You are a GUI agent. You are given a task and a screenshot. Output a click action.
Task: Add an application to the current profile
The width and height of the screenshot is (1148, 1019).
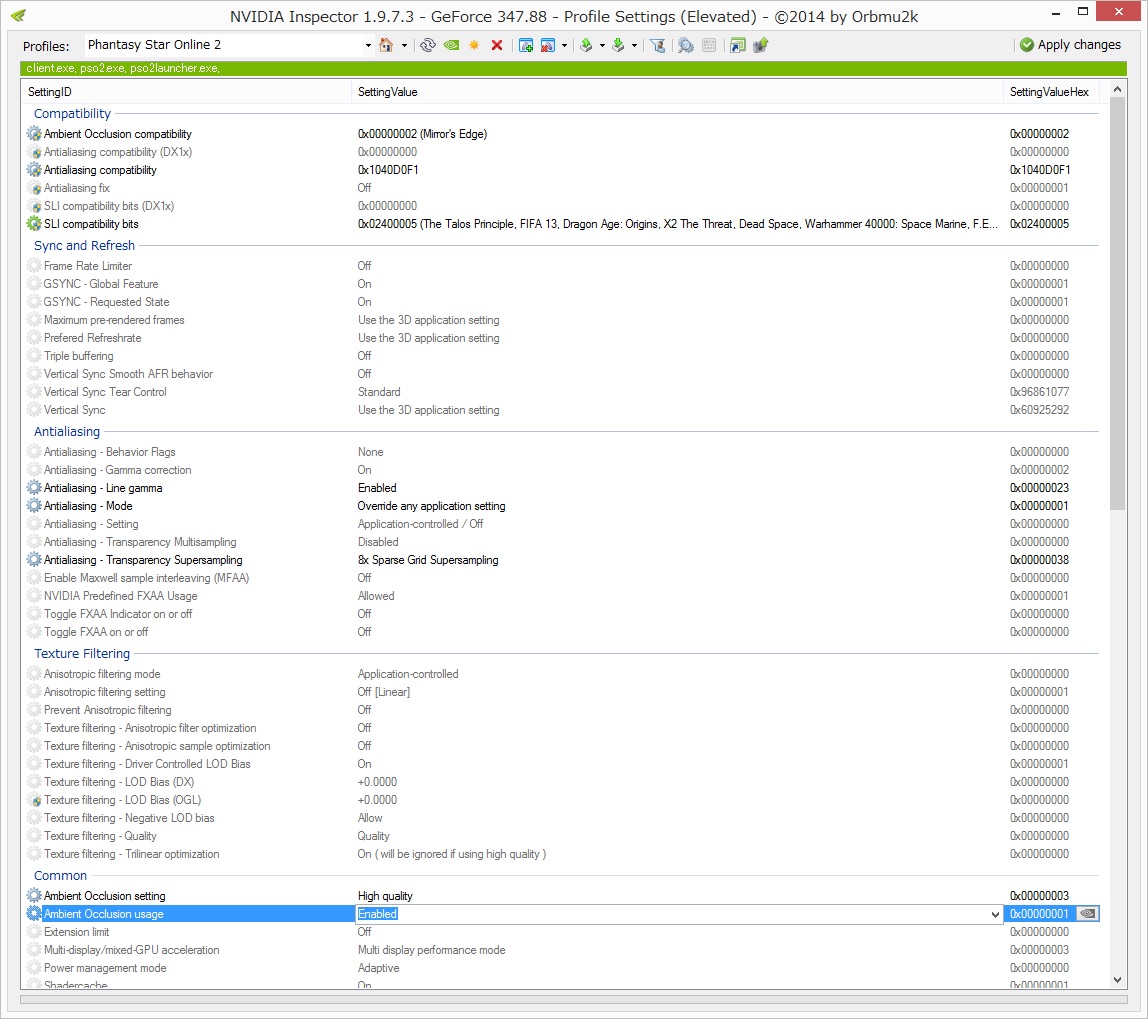tap(526, 45)
